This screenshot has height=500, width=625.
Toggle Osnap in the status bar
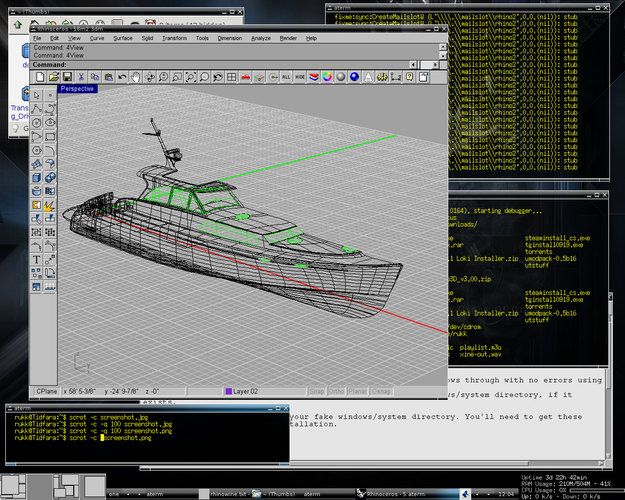tap(381, 392)
